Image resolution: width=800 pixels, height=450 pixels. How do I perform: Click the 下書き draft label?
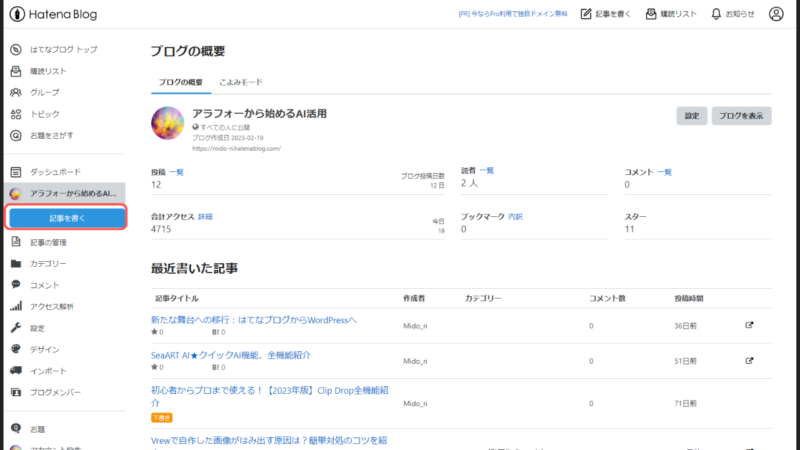(162, 418)
